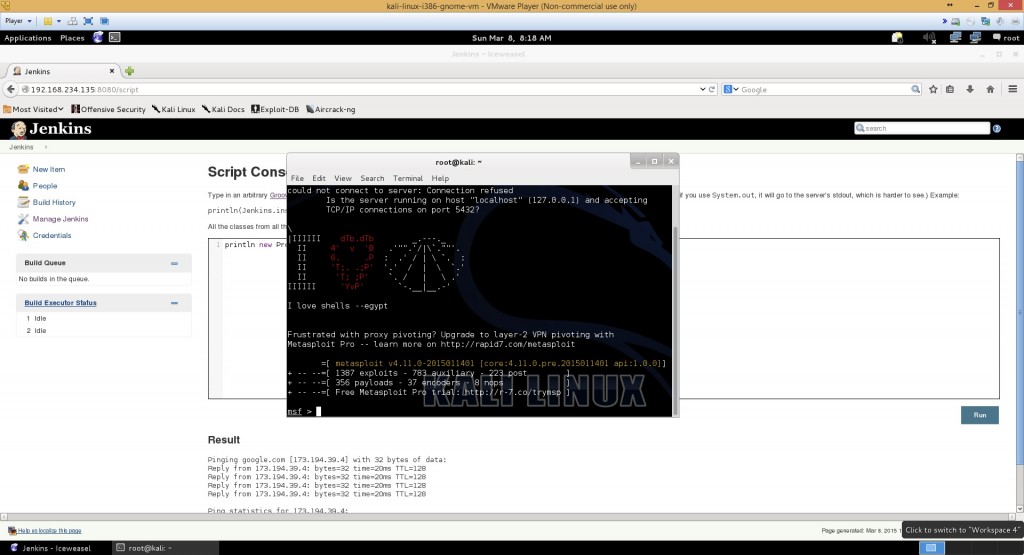Click the volume muted speaker icon
The image size is (1024, 555).
click(x=929, y=38)
